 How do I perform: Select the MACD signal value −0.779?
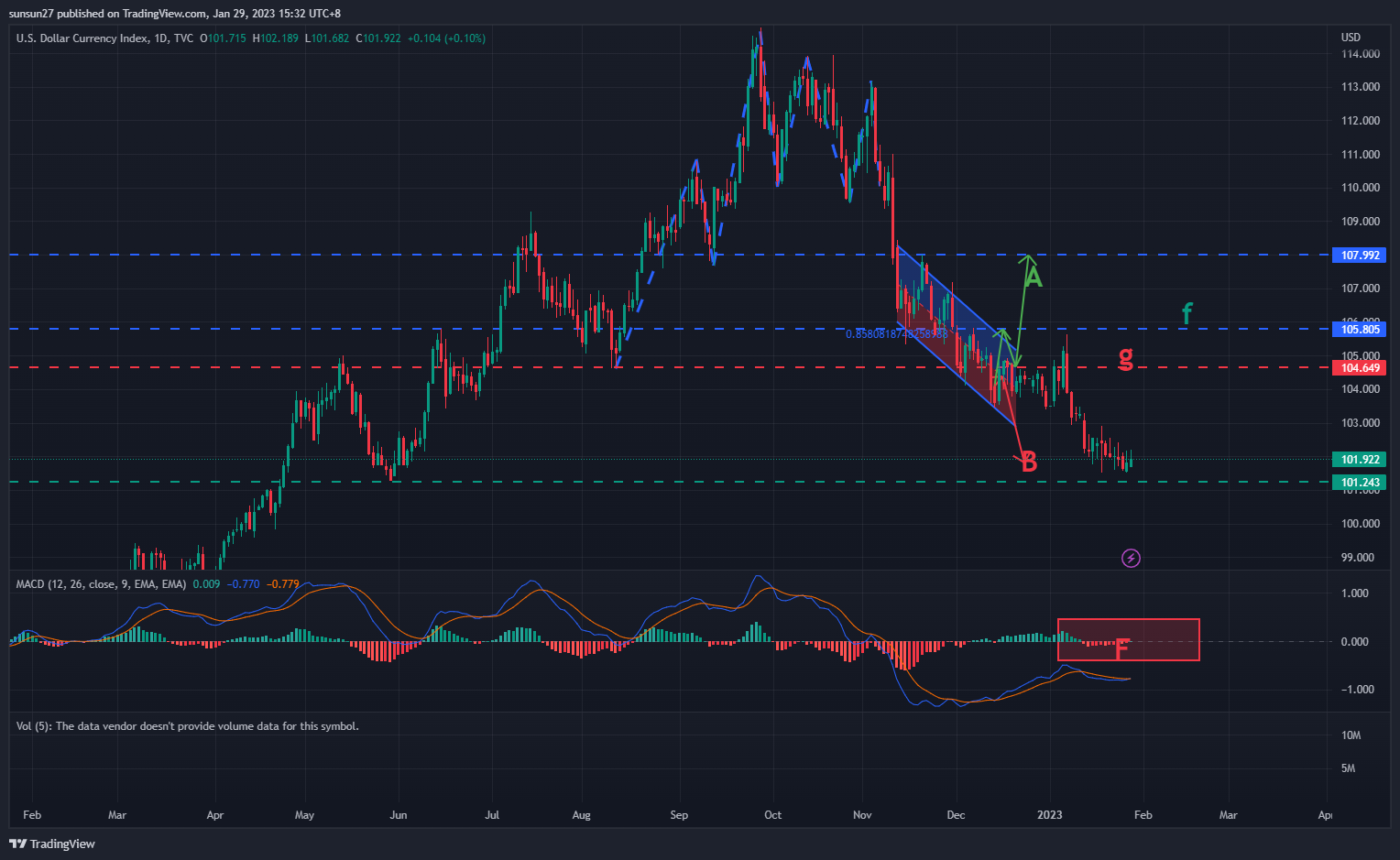point(282,583)
